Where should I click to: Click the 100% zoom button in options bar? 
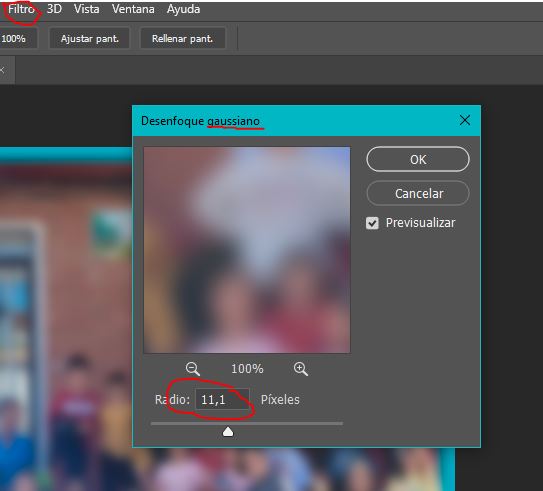click(17, 38)
